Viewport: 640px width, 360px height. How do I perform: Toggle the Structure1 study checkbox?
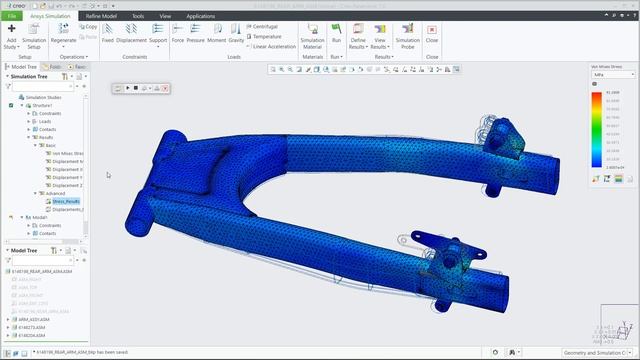(11, 105)
